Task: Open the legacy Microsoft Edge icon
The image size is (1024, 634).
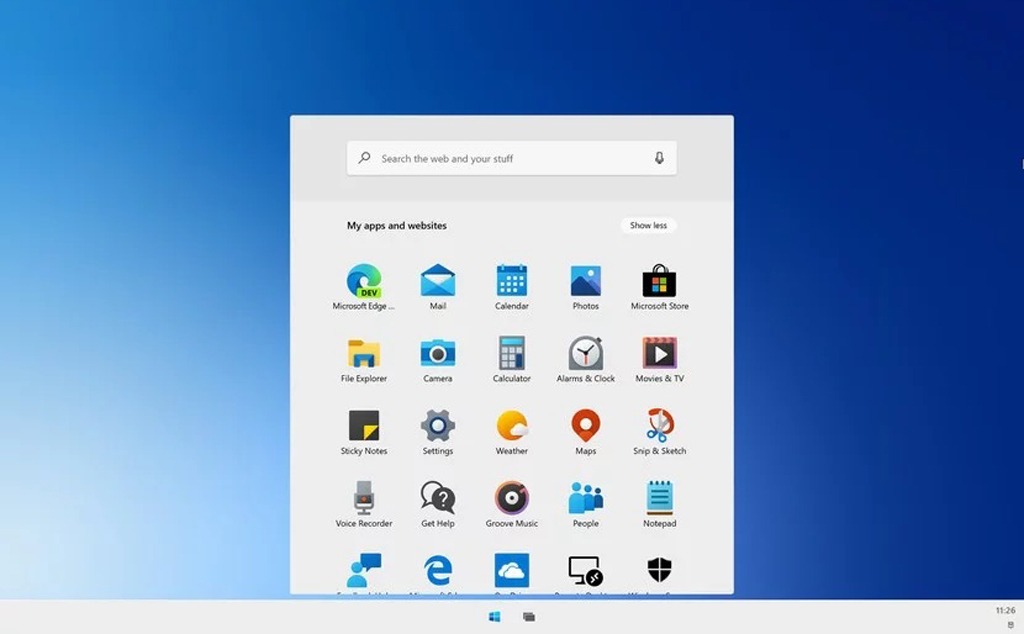Action: 438,573
